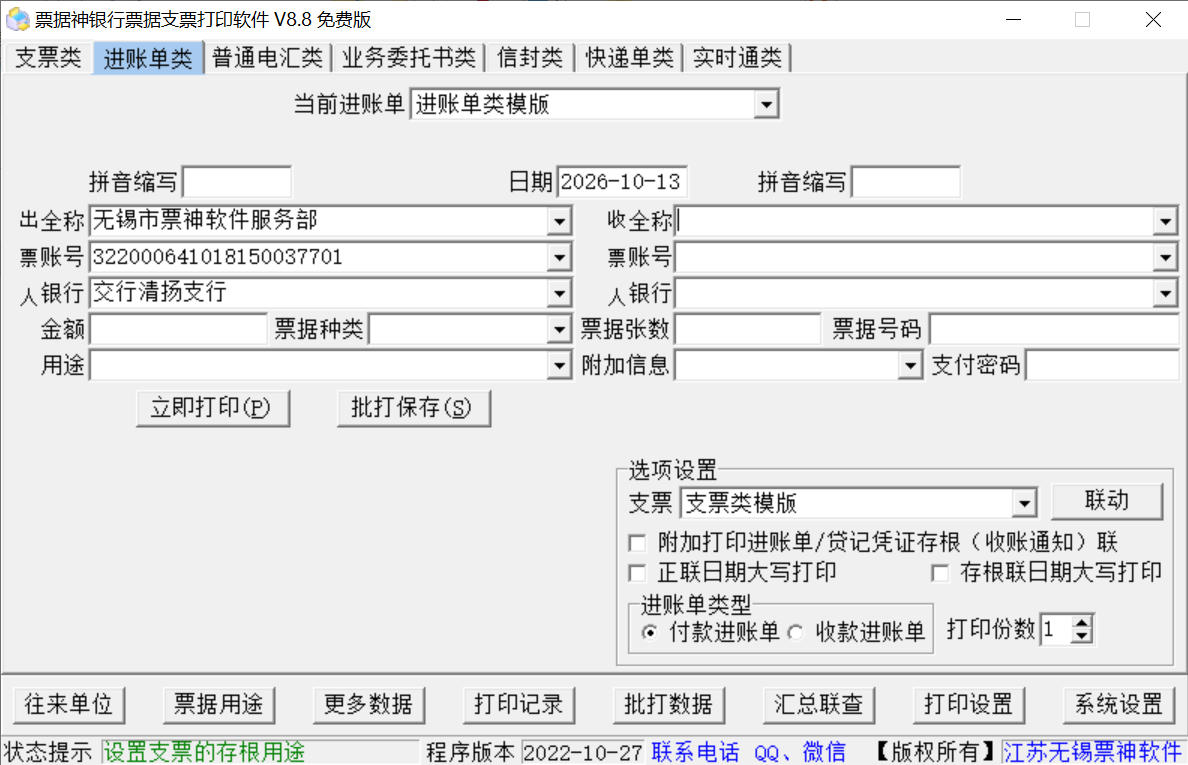The width and height of the screenshot is (1188, 765).
Task: Click the 立即打印(P) button
Action: pos(213,408)
